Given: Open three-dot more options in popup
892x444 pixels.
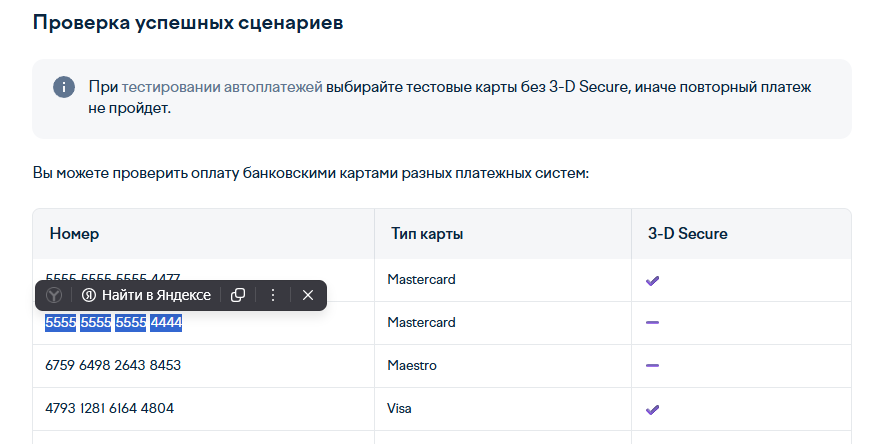Looking at the screenshot, I should tap(272, 295).
